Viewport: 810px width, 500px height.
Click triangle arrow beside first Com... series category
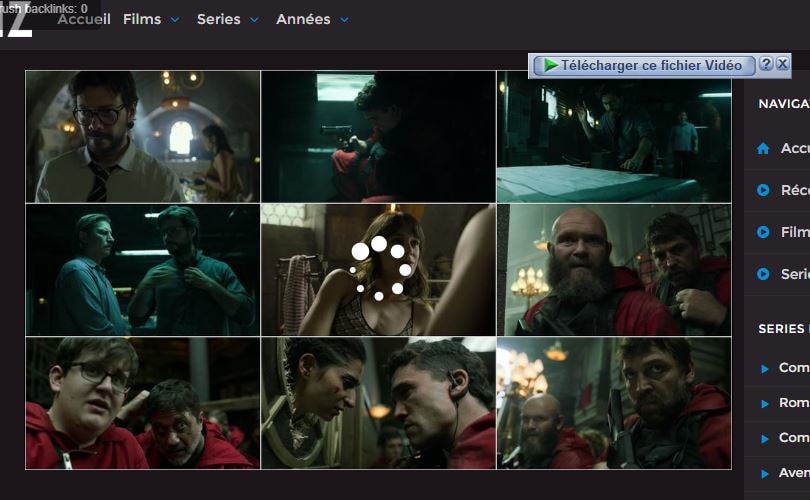pyautogui.click(x=765, y=368)
